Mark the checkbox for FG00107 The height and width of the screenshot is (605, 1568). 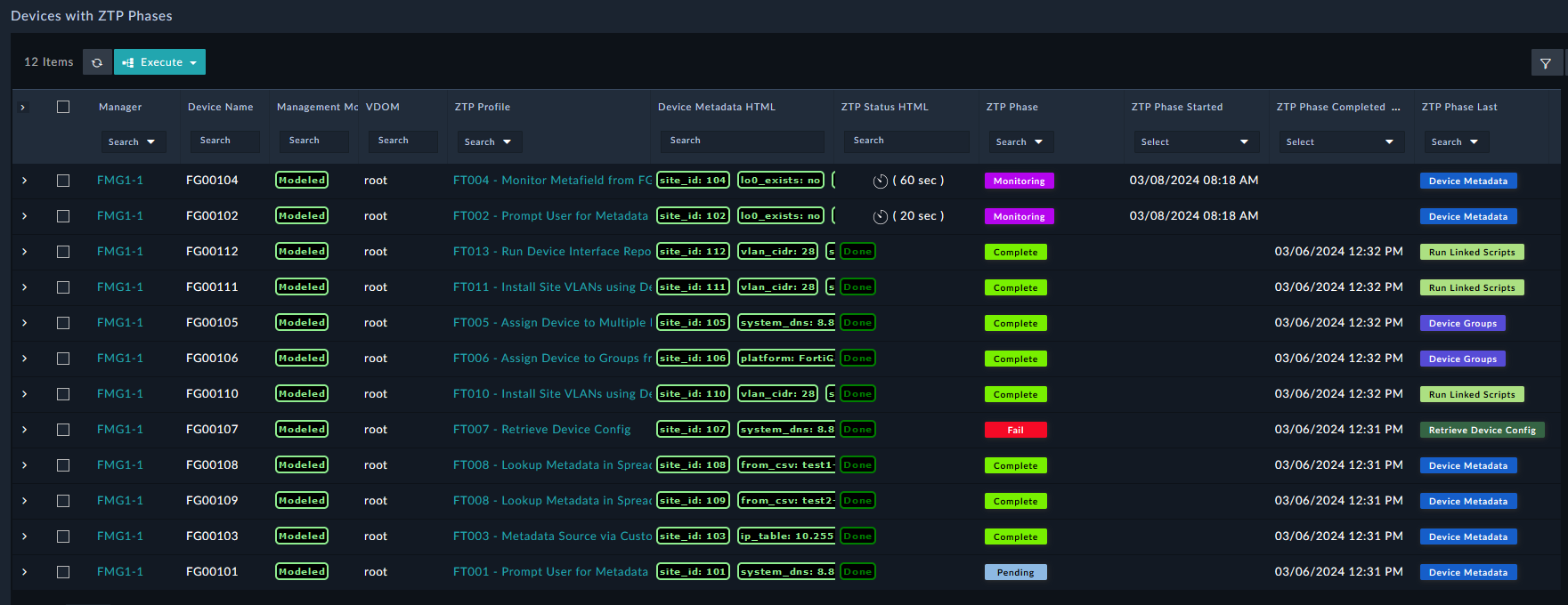[x=63, y=430]
